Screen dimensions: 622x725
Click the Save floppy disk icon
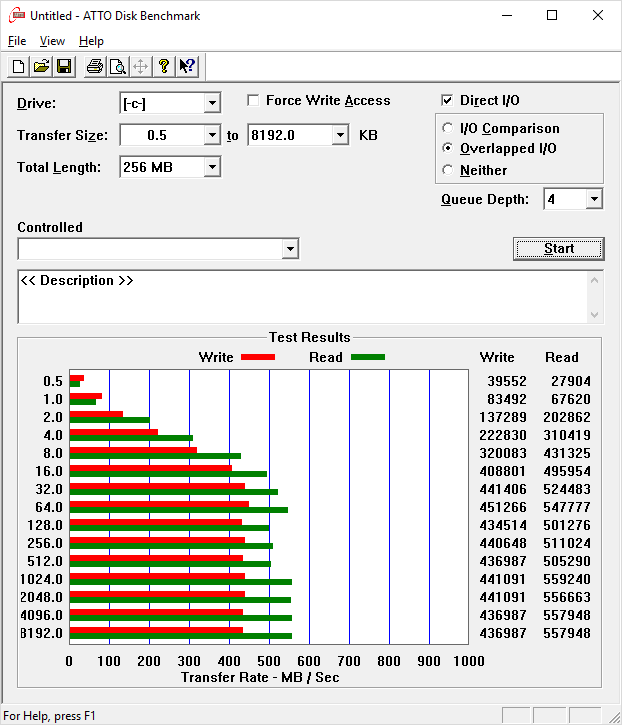pyautogui.click(x=64, y=67)
